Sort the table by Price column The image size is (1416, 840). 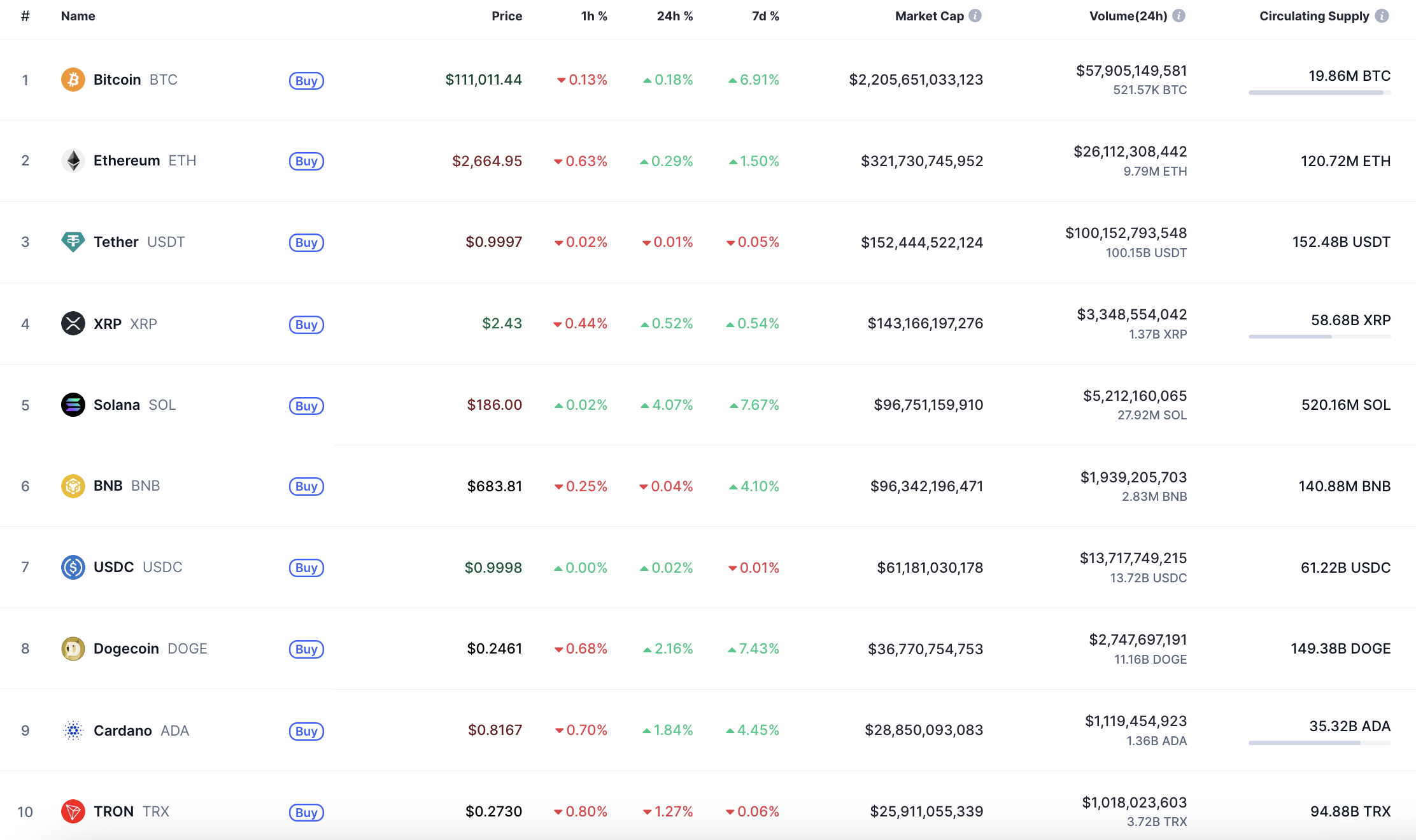pos(507,16)
